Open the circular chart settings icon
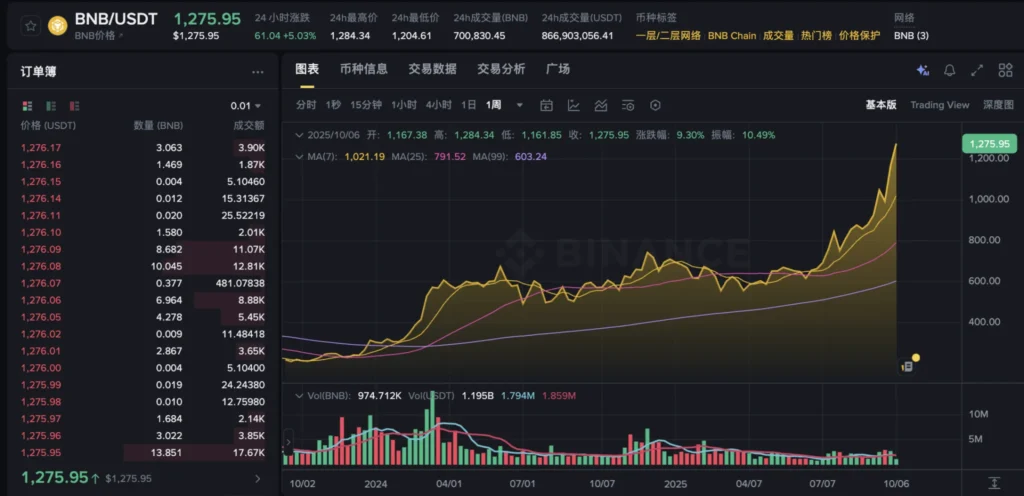The image size is (1024, 496). coord(656,105)
